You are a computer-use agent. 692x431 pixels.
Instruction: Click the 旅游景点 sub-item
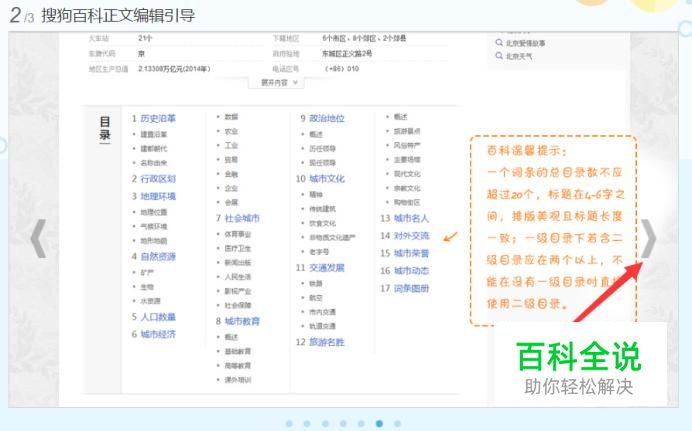(x=407, y=131)
